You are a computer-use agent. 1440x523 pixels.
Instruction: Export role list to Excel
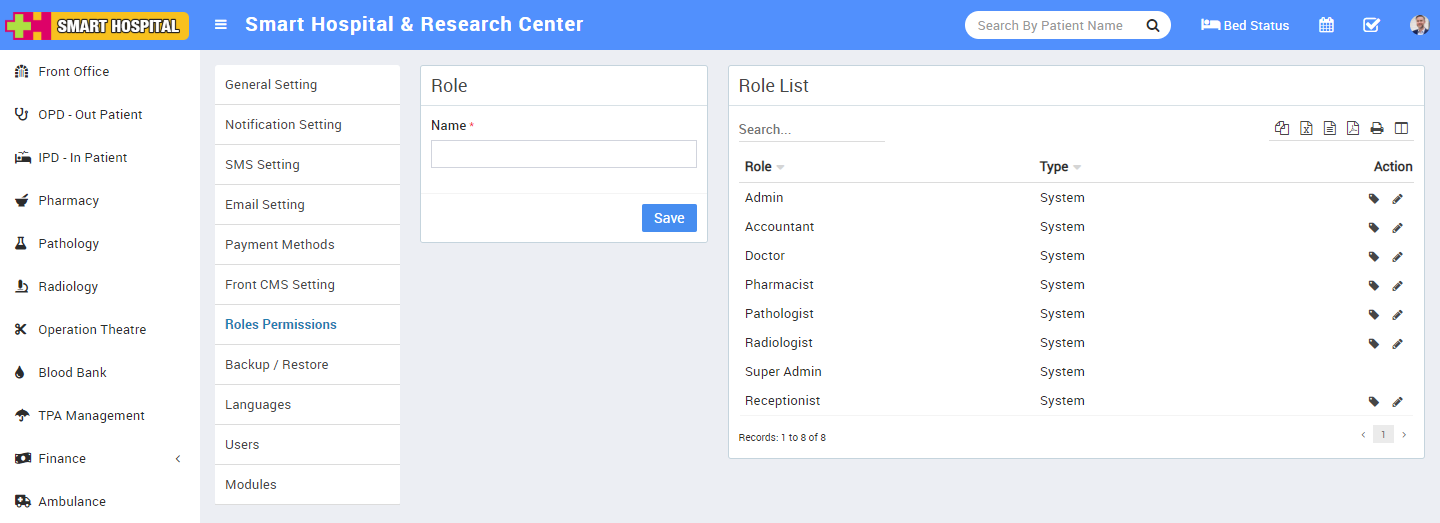(1306, 128)
